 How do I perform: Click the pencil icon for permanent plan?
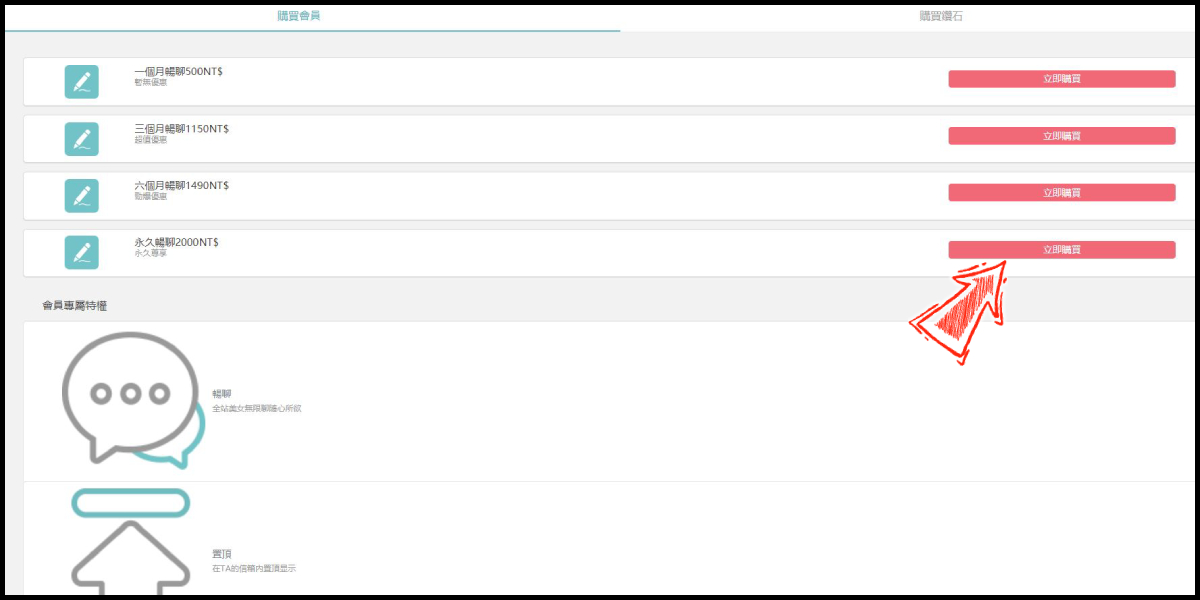tap(81, 252)
